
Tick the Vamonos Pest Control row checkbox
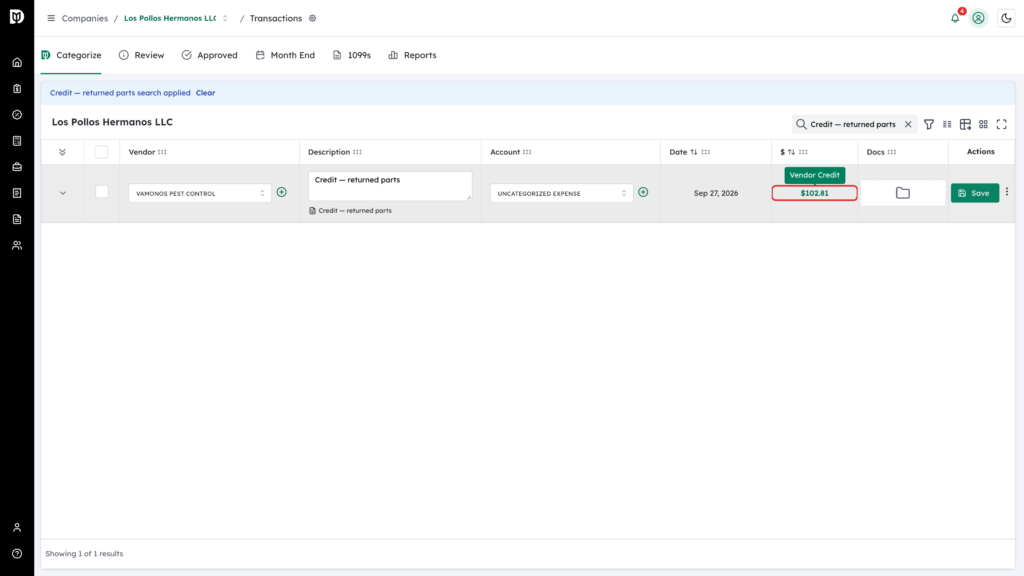(101, 192)
